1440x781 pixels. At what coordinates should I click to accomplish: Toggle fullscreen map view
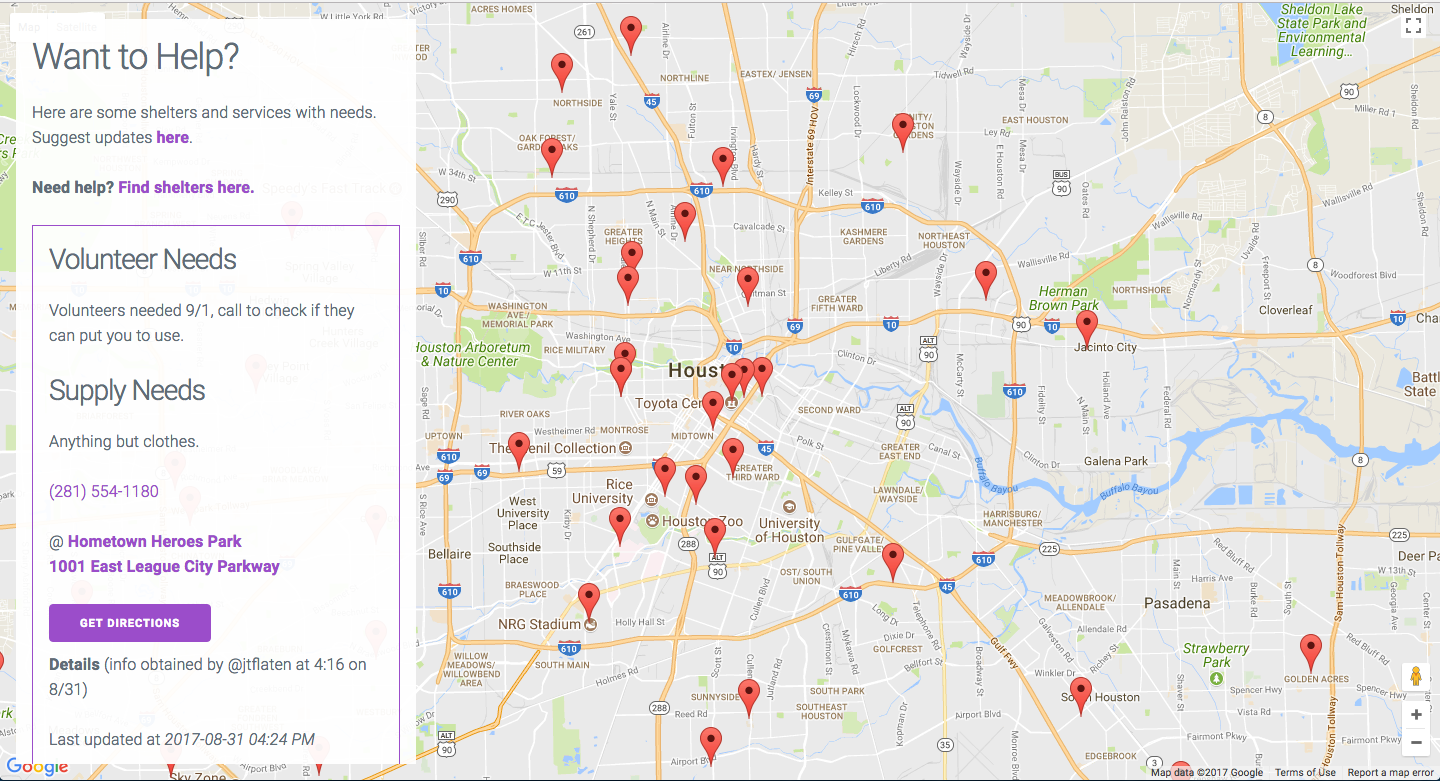click(1413, 27)
